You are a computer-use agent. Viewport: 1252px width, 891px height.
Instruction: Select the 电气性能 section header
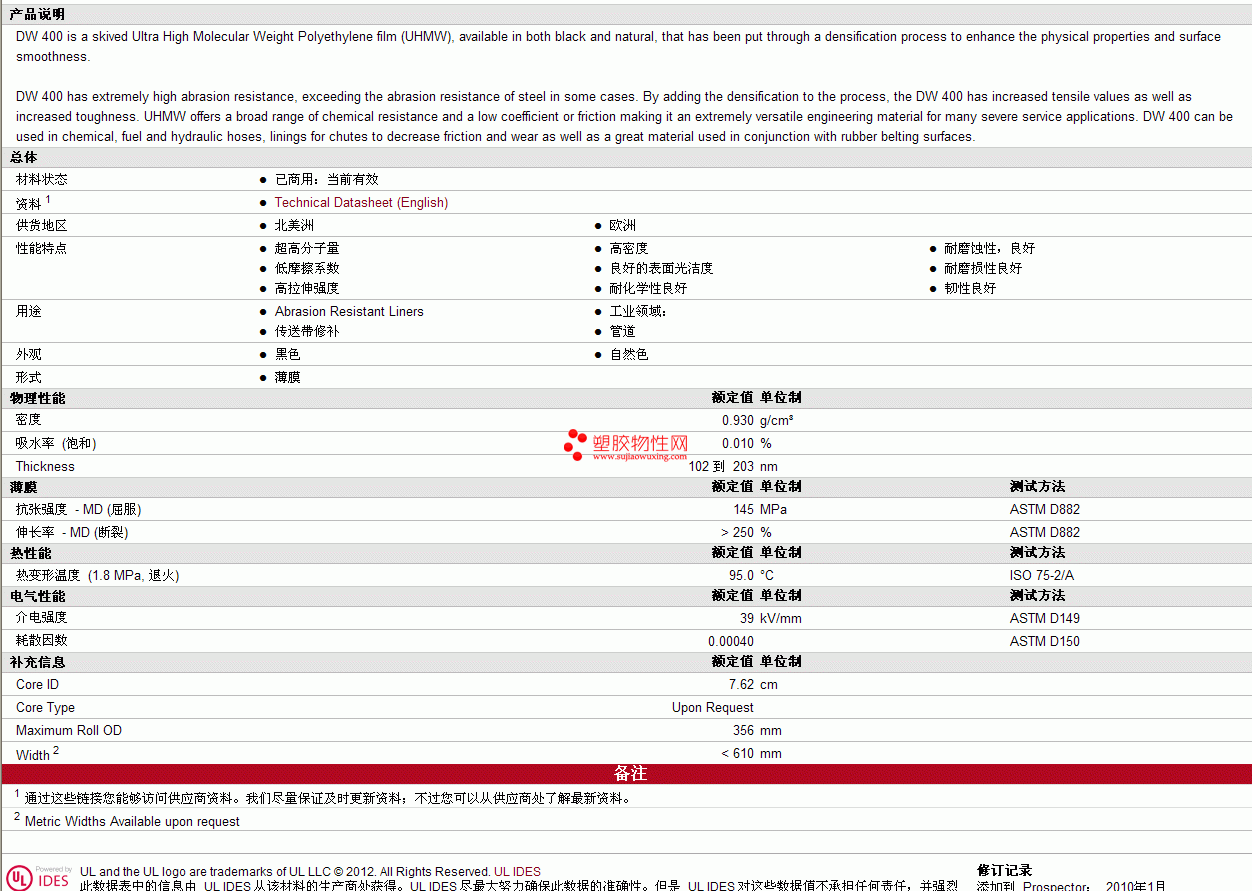click(x=37, y=596)
